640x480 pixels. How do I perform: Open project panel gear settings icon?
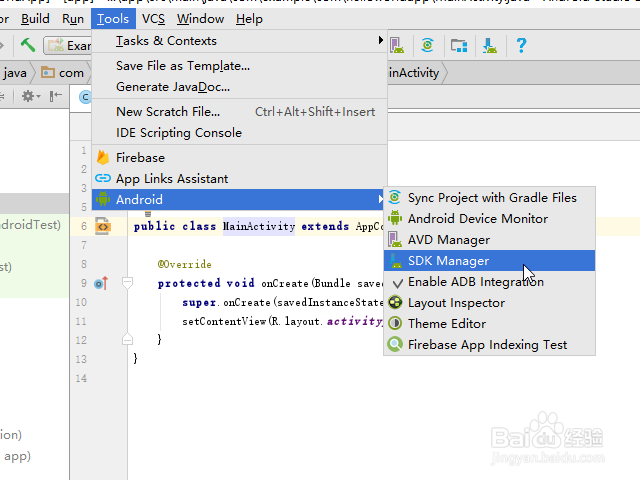coord(31,96)
